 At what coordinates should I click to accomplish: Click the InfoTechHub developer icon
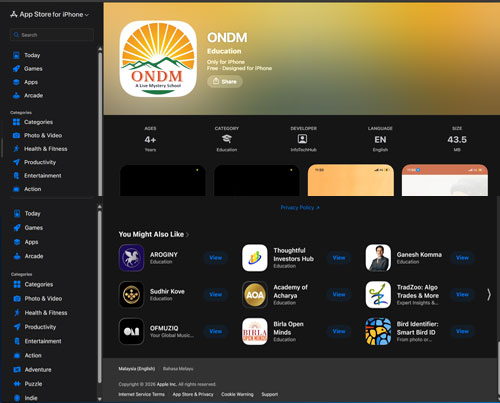302,139
